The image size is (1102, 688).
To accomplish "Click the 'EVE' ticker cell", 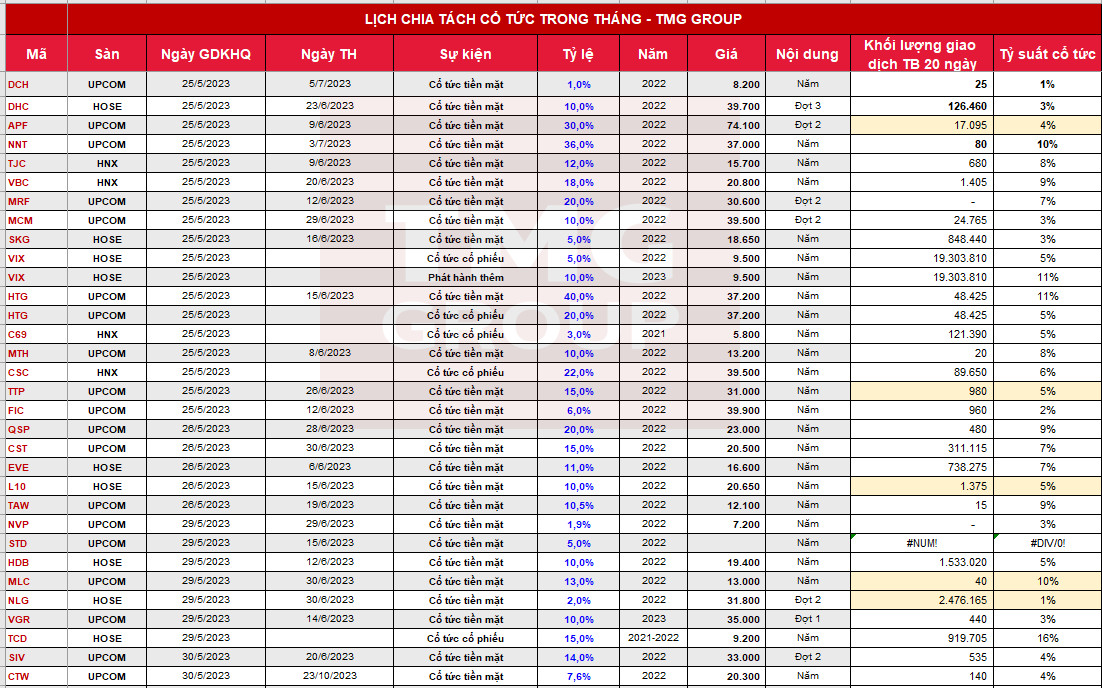I will [x=37, y=467].
